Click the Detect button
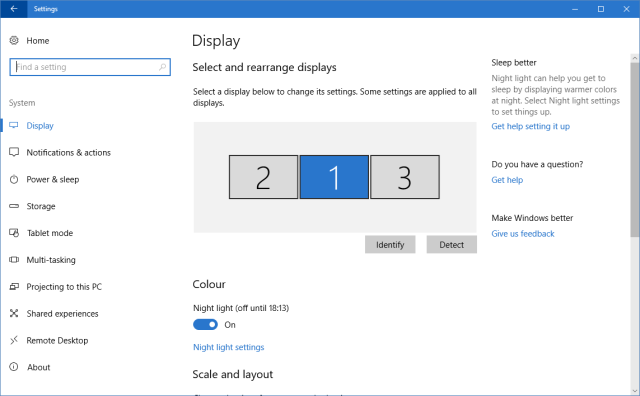The image size is (640, 396). click(451, 245)
